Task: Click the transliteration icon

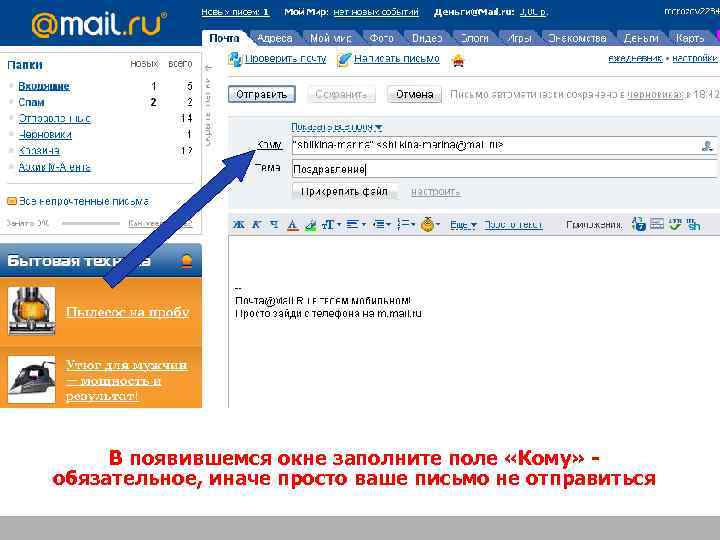Action: coord(693,224)
